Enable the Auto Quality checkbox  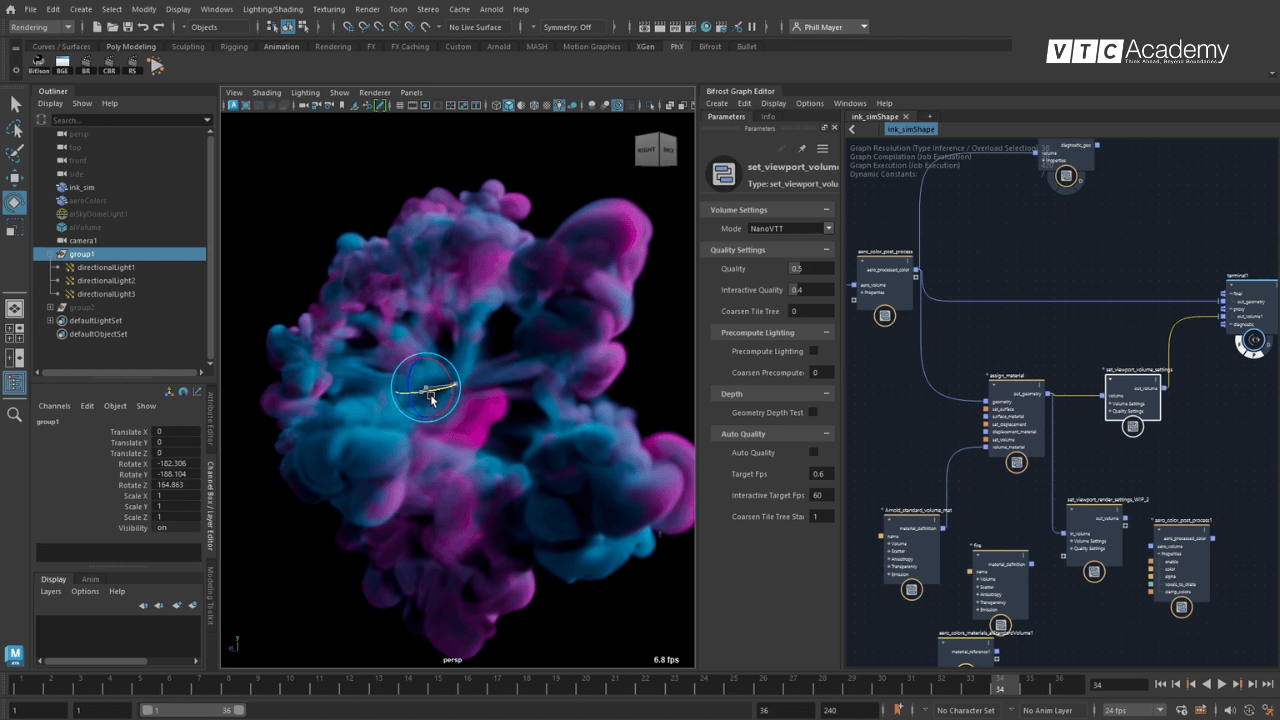coord(813,452)
